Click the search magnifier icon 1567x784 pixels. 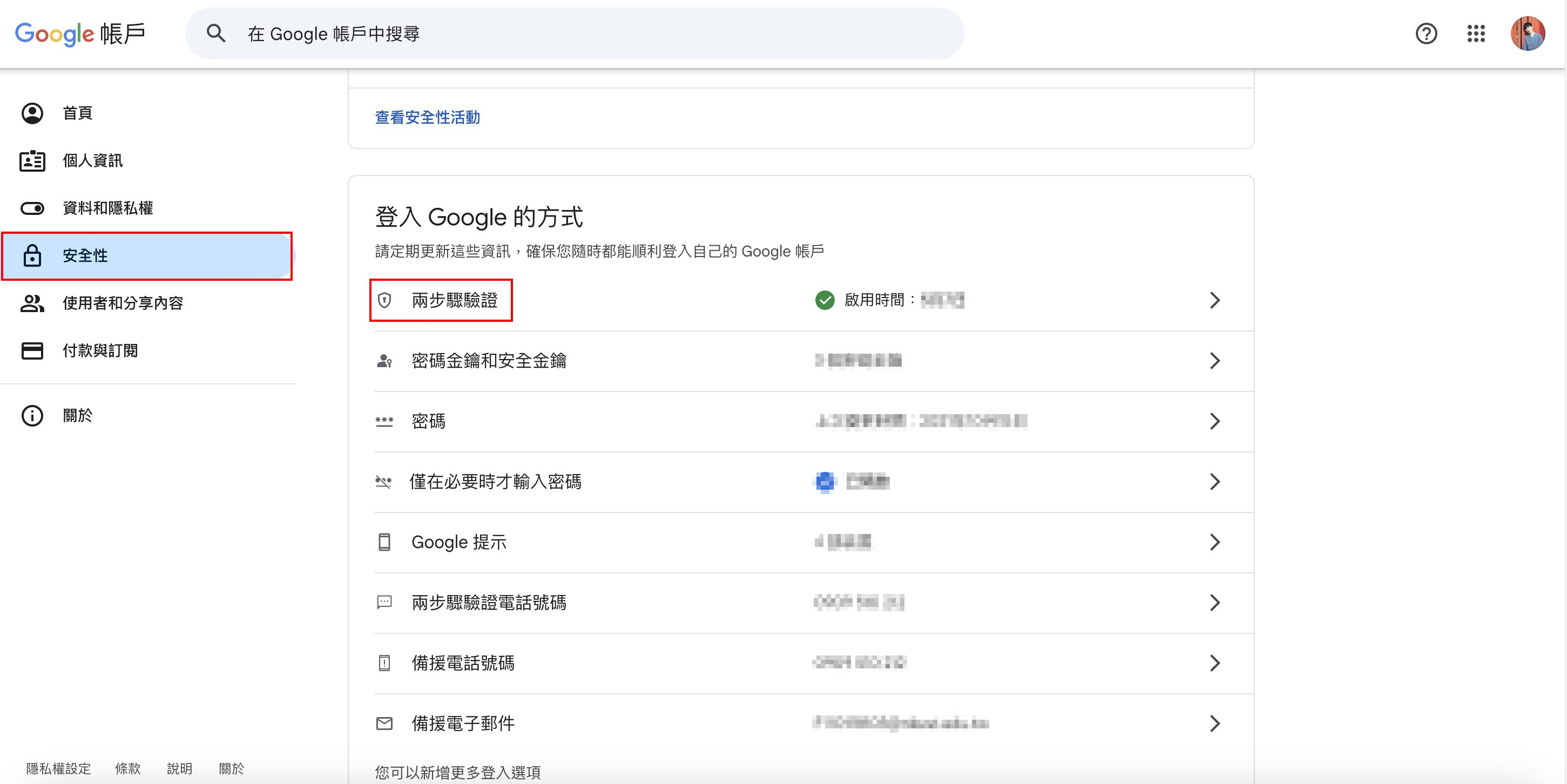point(216,33)
